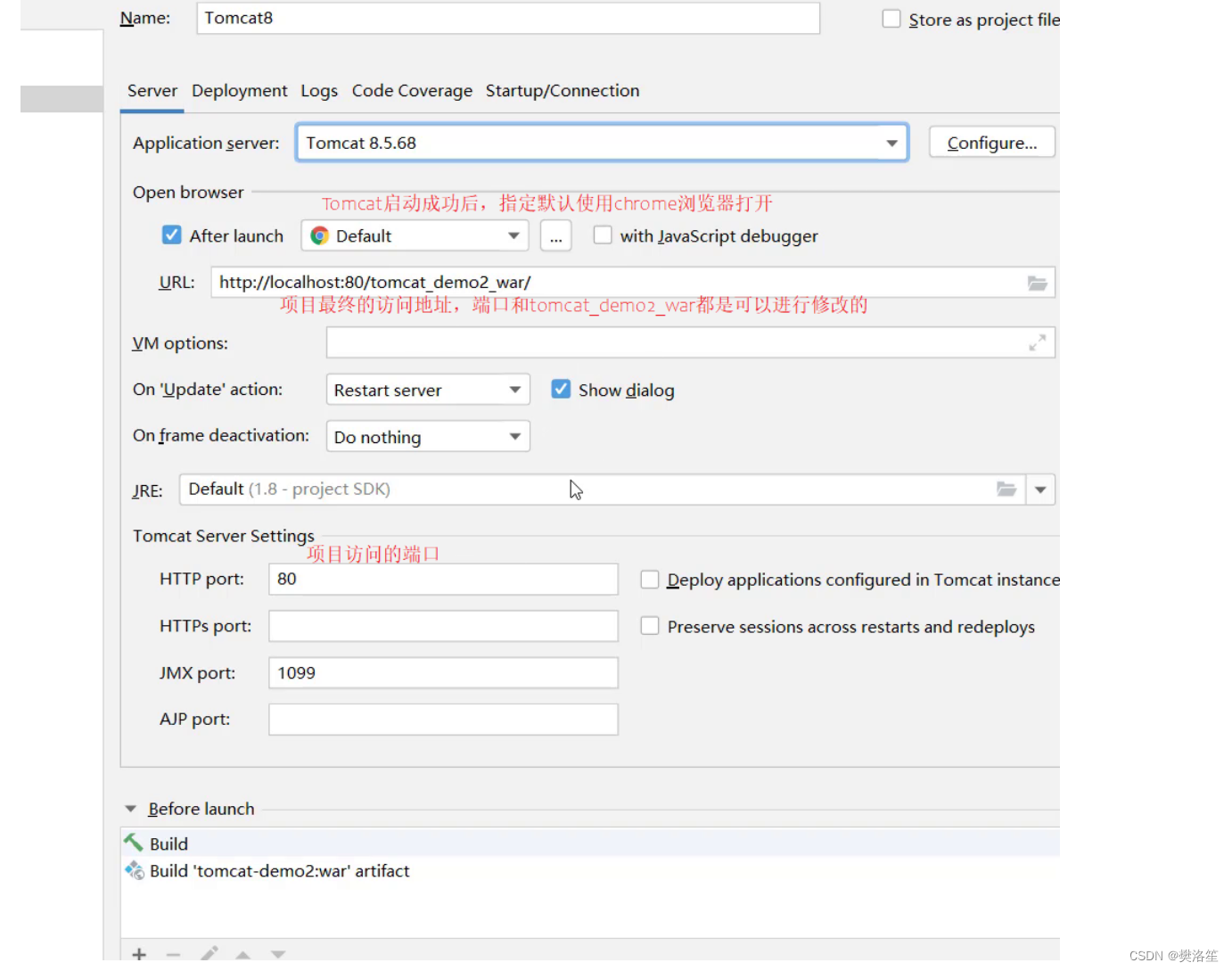Click the '...' button next to browser selector
The width and height of the screenshot is (1232, 971).
pyautogui.click(x=555, y=235)
